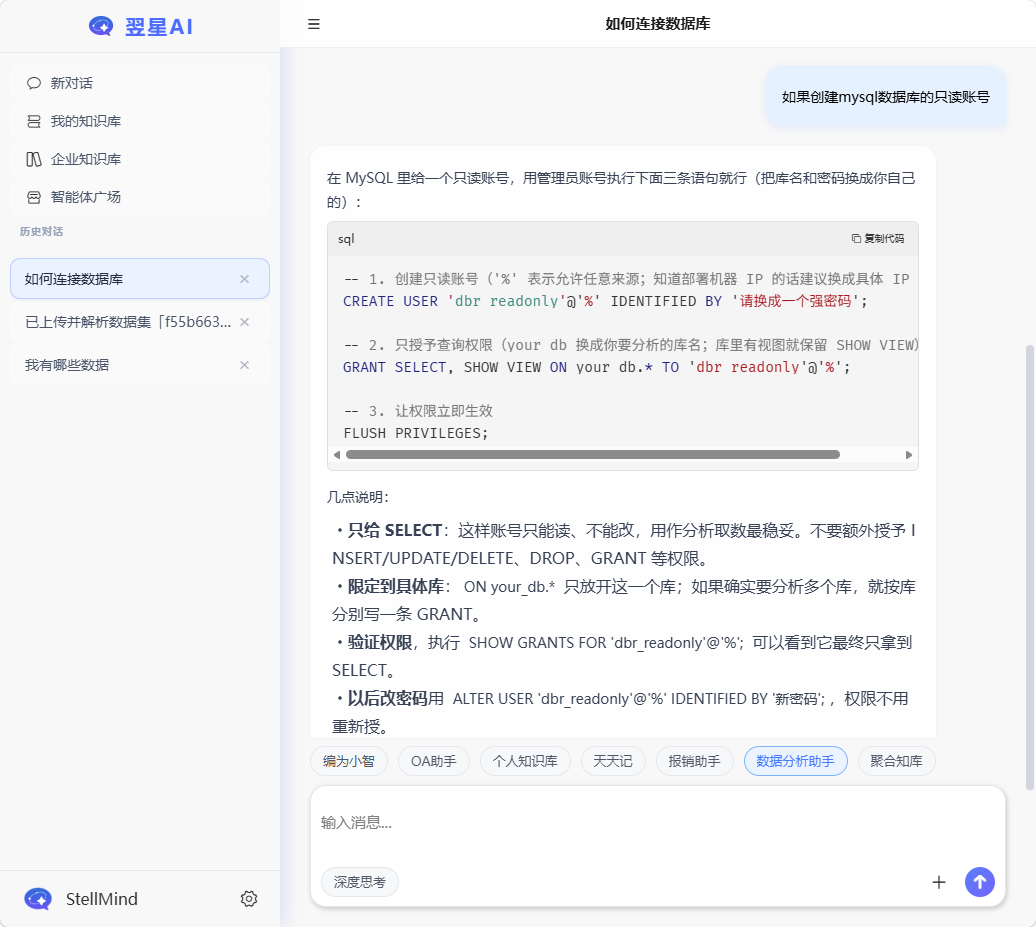The height and width of the screenshot is (927, 1036).
Task: Toggle the sidebar hamburger menu icon
Action: coord(314,24)
